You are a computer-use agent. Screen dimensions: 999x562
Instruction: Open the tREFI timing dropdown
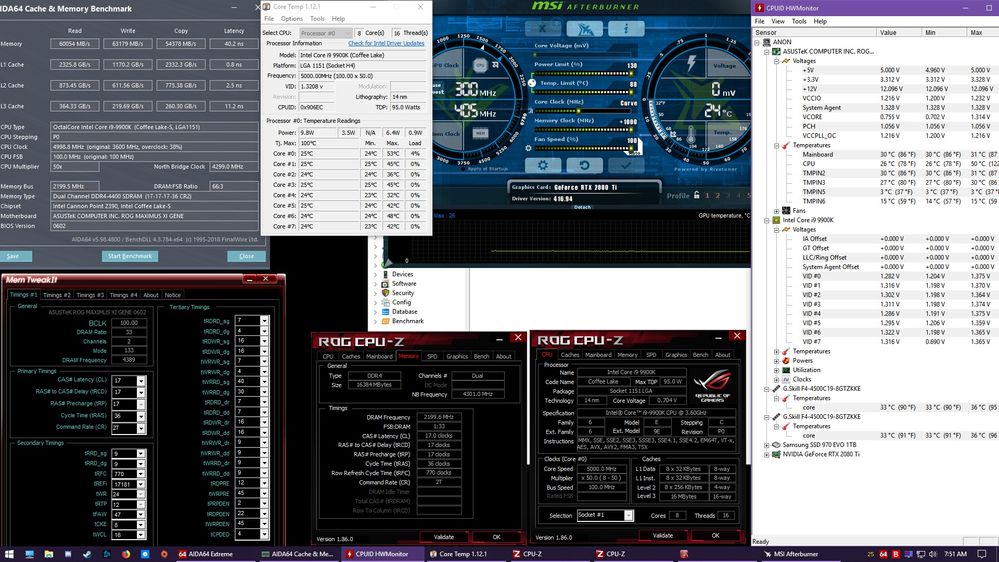pyautogui.click(x=141, y=484)
